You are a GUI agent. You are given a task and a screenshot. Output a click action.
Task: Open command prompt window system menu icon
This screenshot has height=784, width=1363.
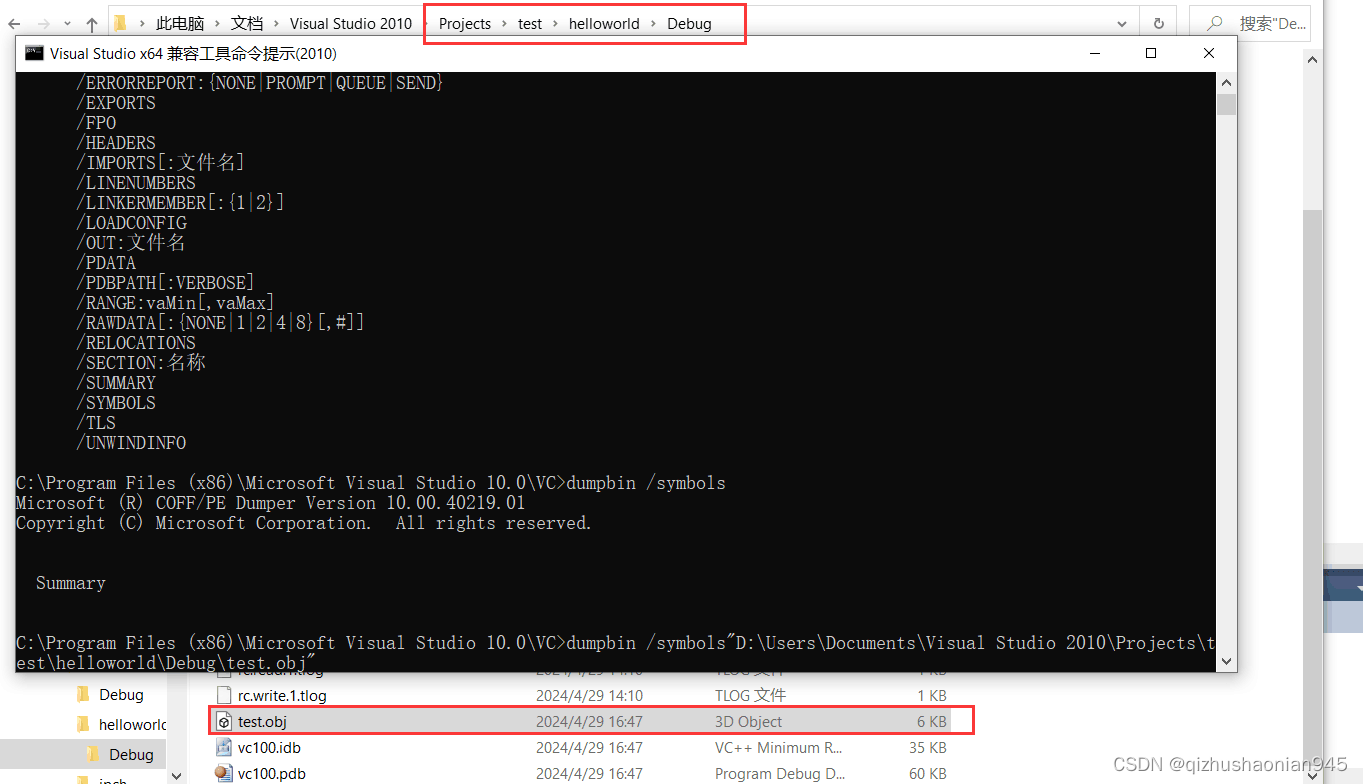click(x=34, y=53)
